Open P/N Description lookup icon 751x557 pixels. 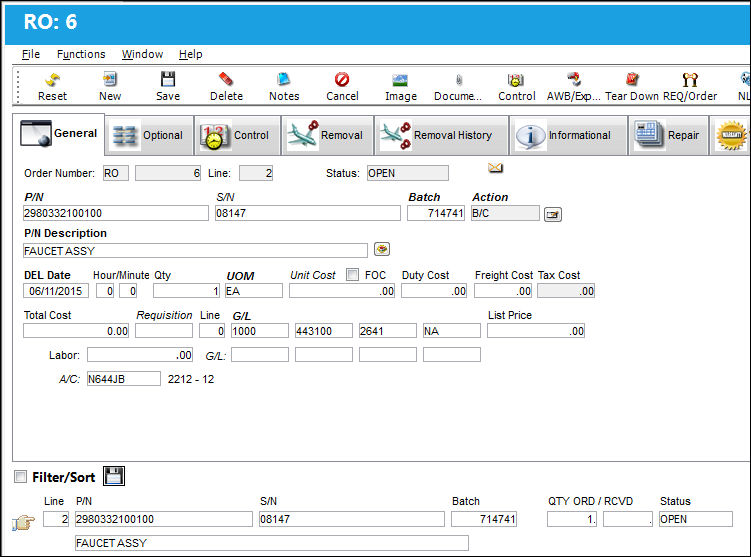click(x=382, y=249)
